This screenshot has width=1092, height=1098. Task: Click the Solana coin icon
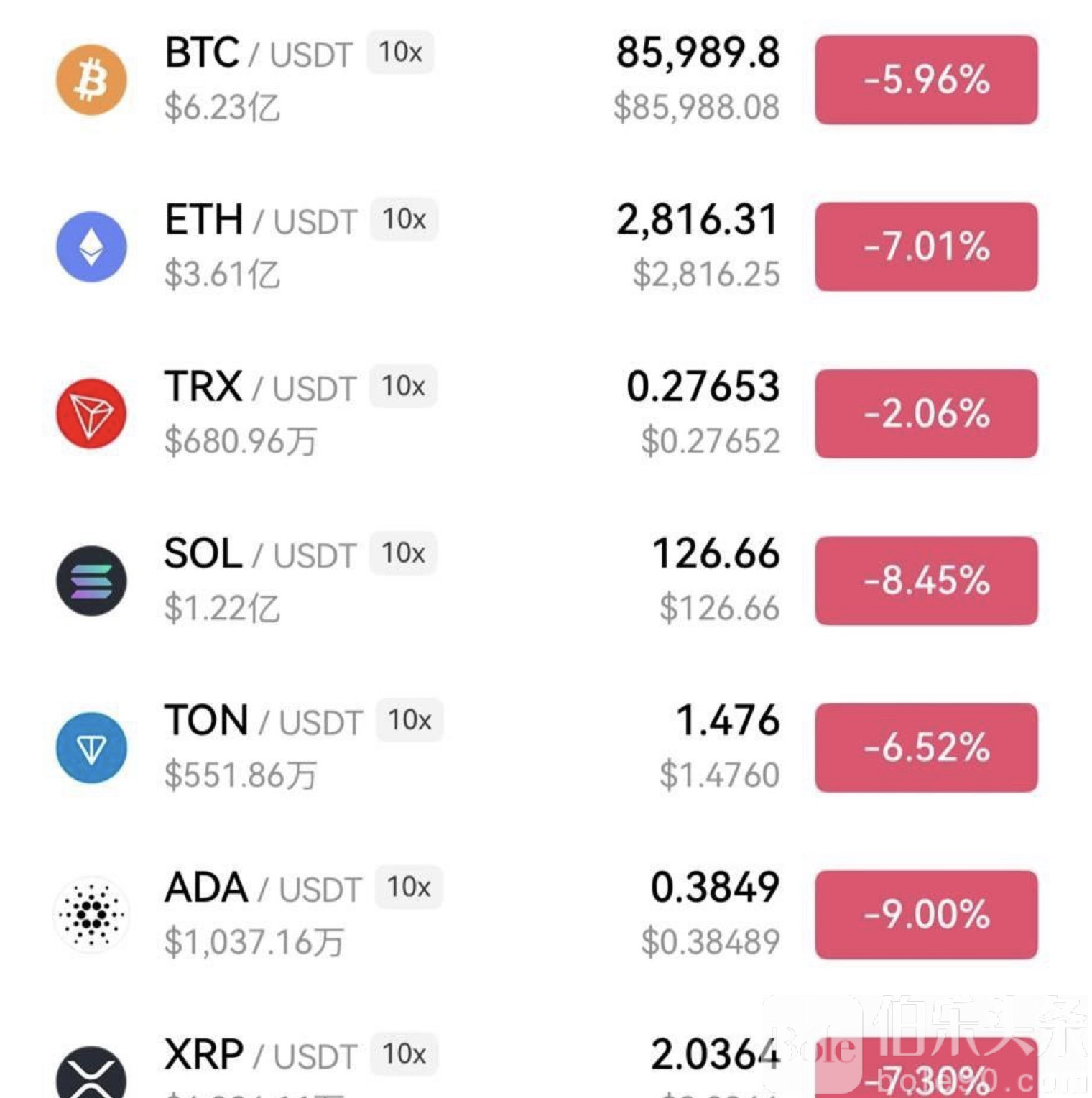(x=91, y=581)
